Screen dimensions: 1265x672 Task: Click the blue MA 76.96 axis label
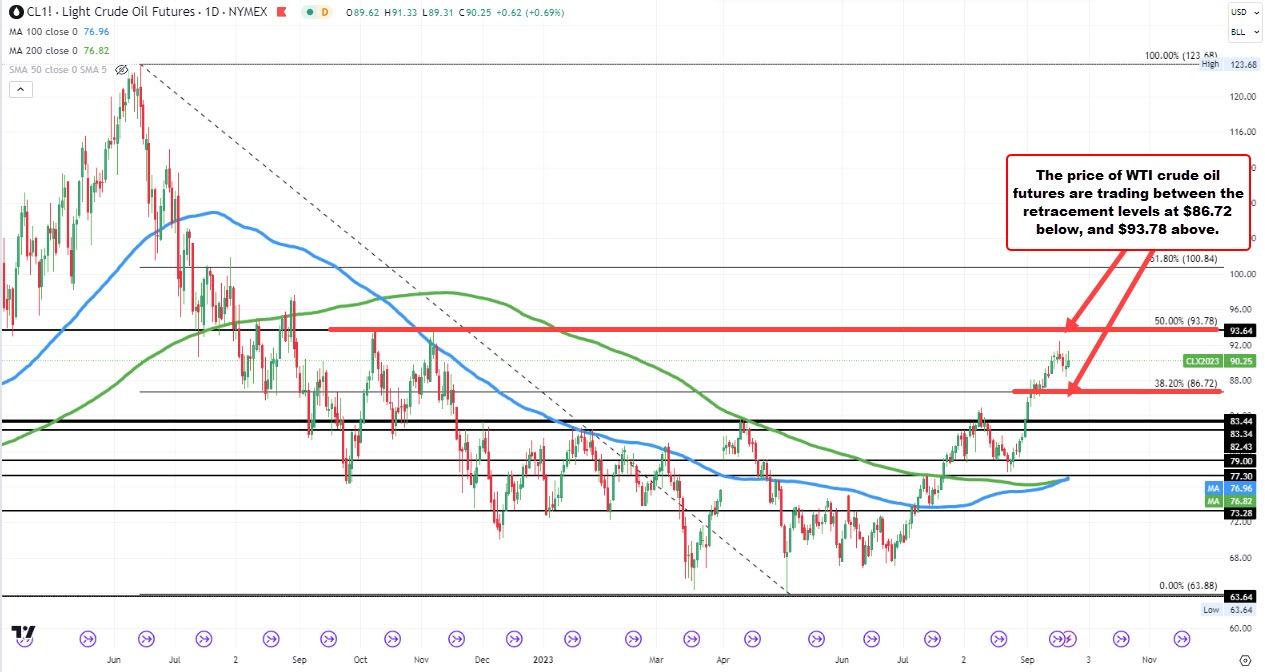(x=1229, y=488)
